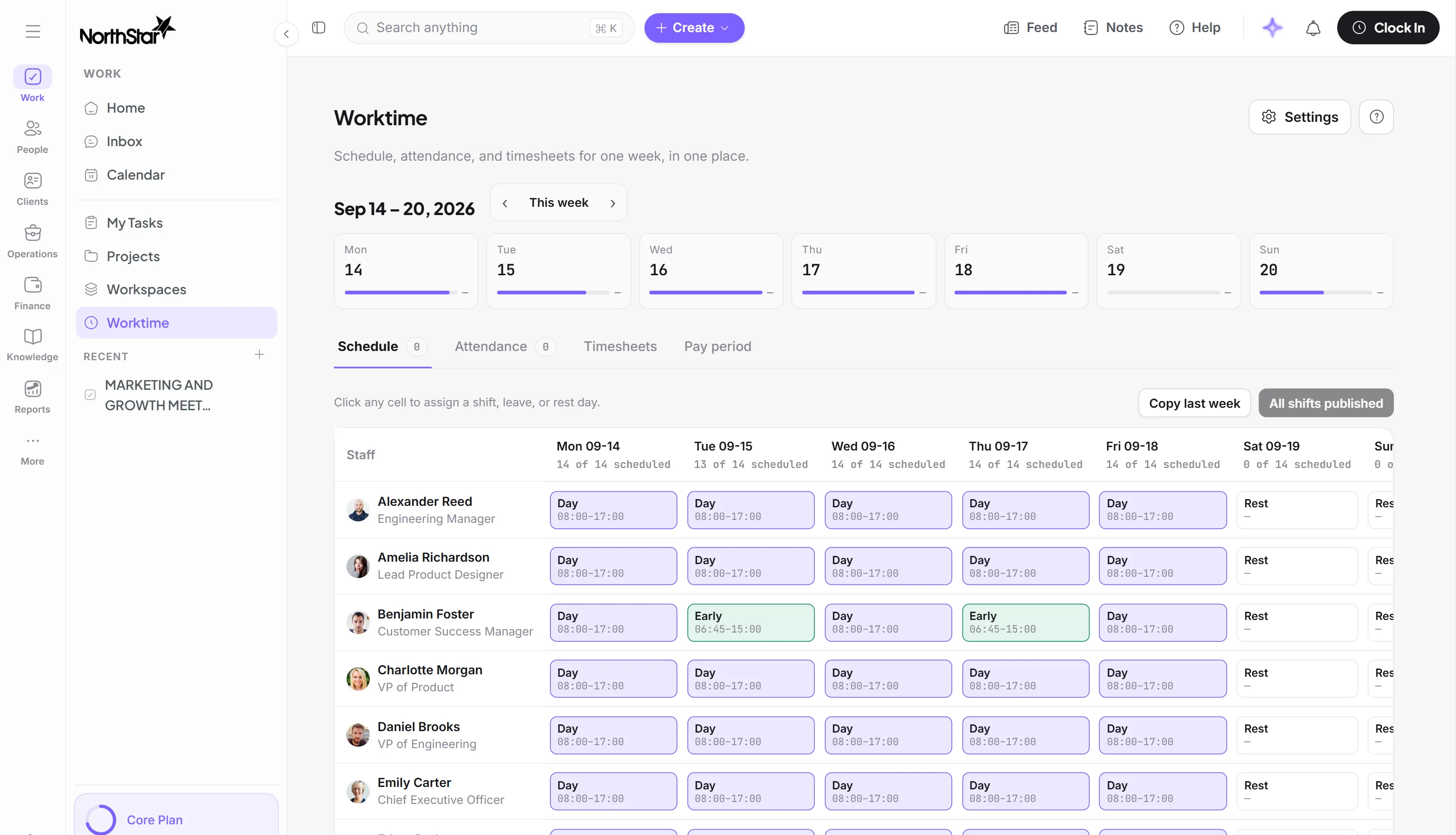1456x835 pixels.
Task: Select the People section icon
Action: click(x=33, y=128)
